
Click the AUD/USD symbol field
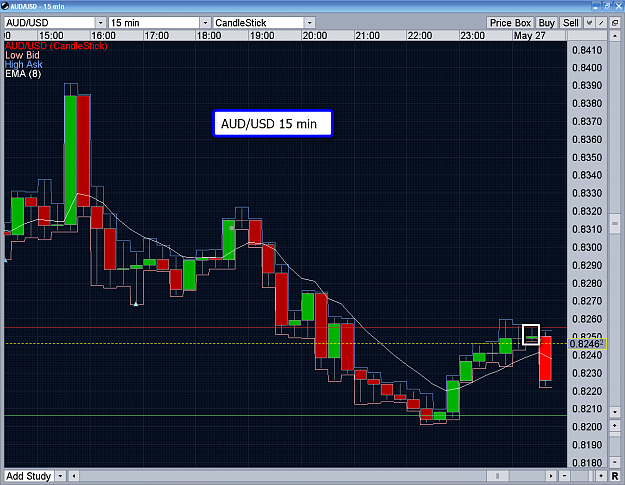(x=50, y=23)
